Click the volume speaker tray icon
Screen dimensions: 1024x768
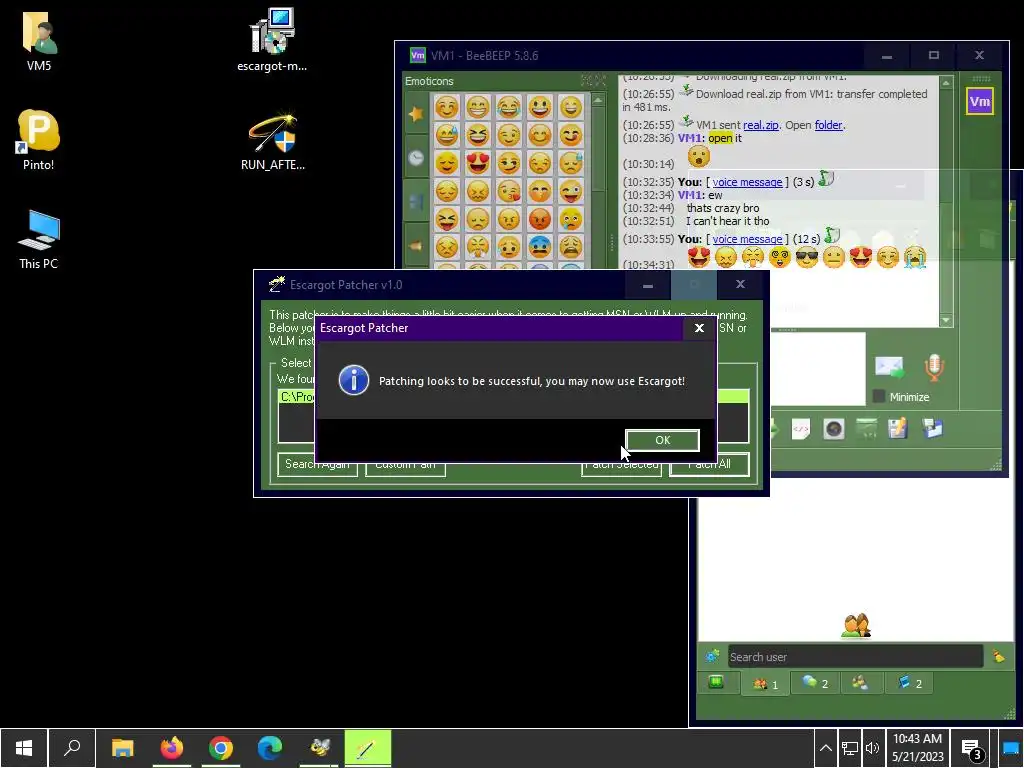point(872,748)
